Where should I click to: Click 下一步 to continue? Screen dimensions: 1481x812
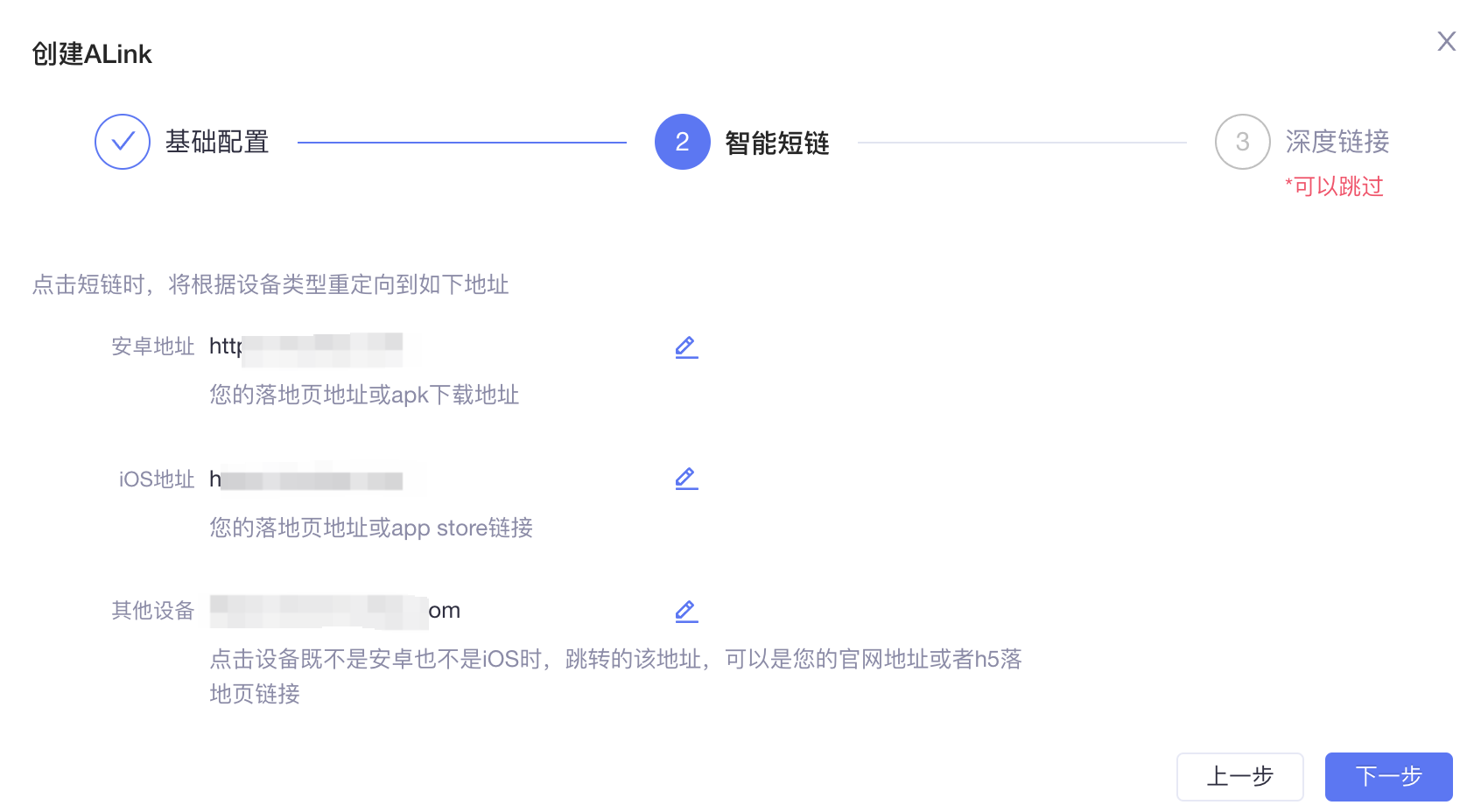click(1389, 777)
